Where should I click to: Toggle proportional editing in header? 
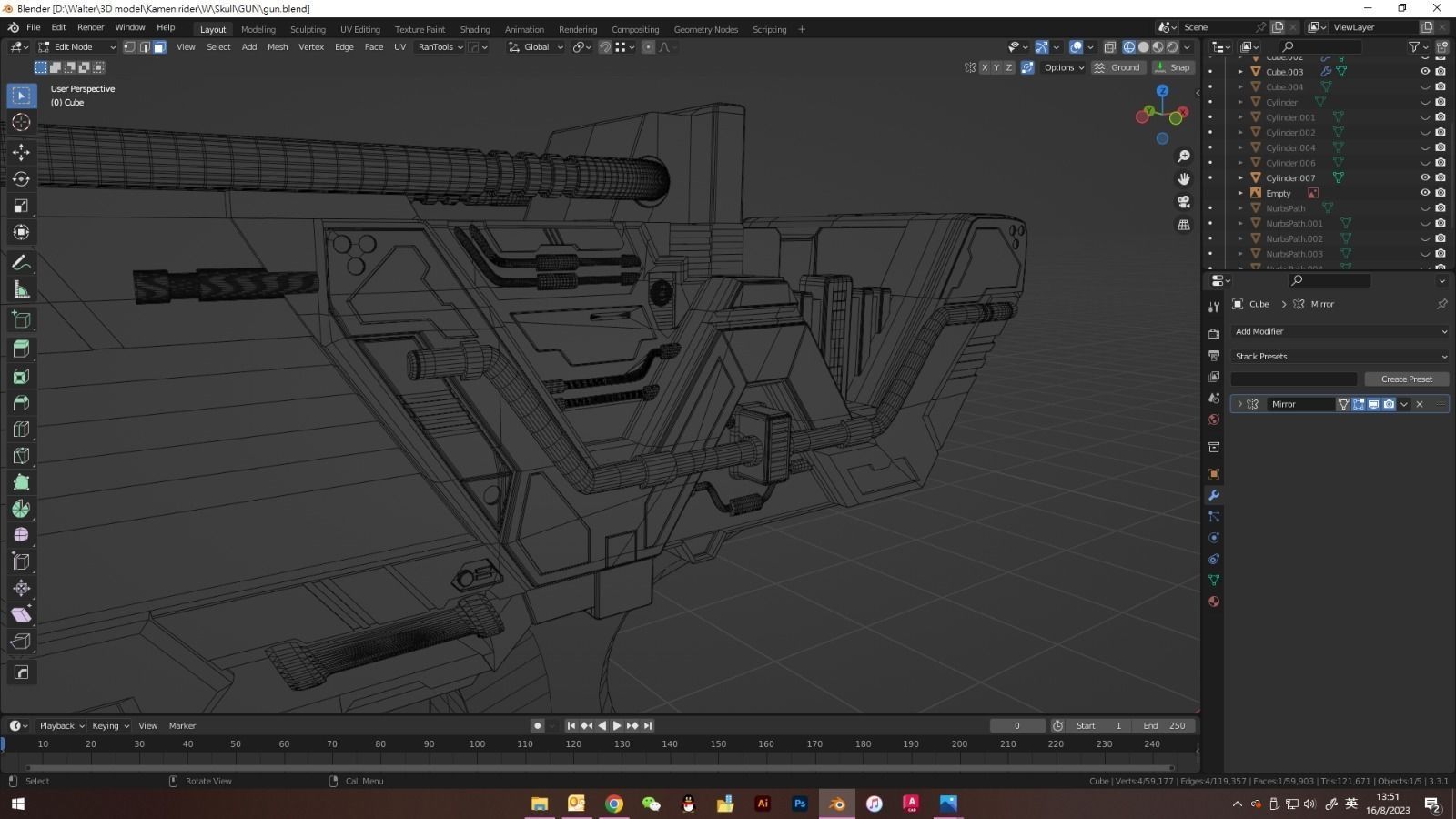point(648,47)
